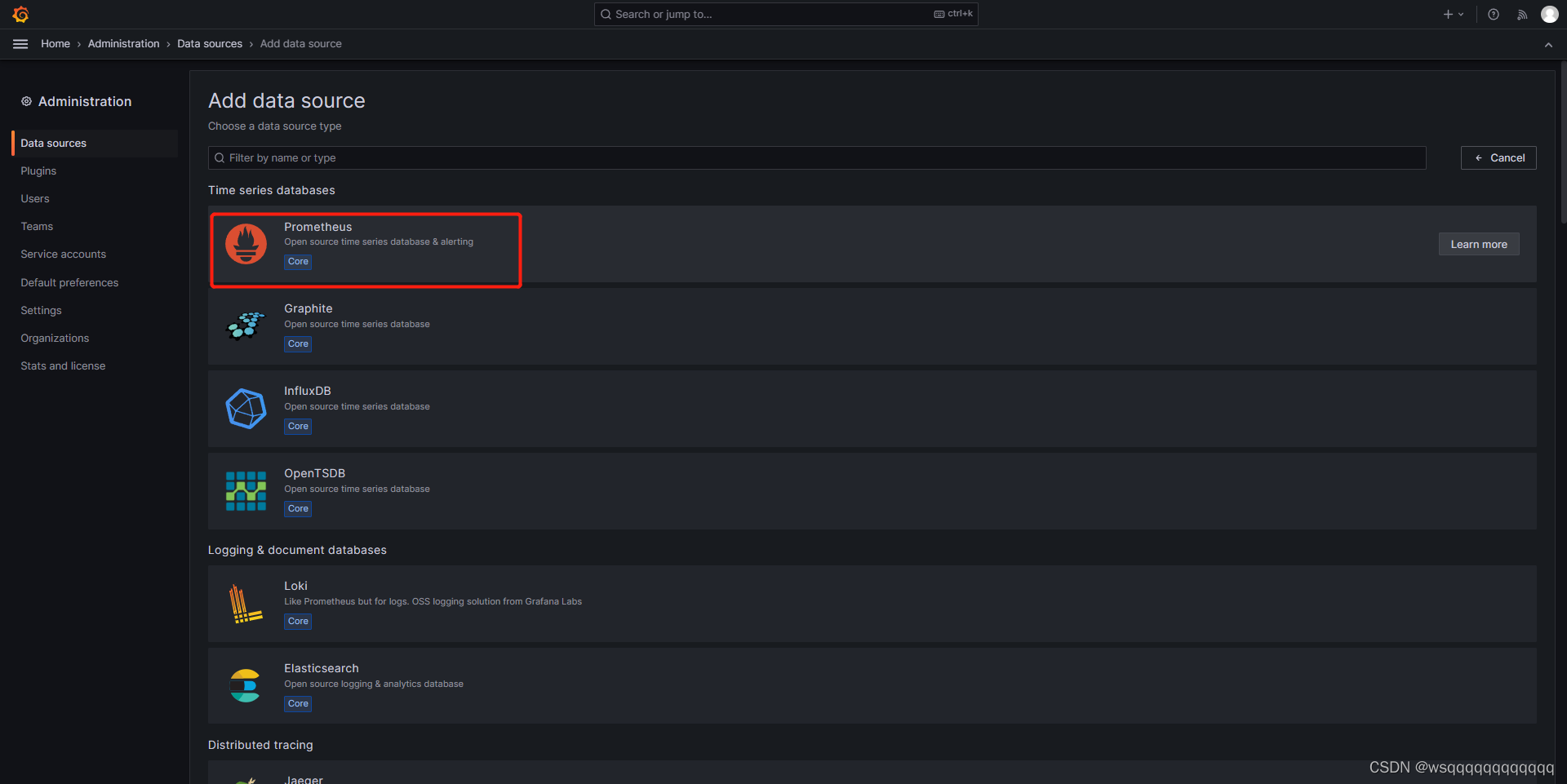Select the InfluxDB data source icon
This screenshot has height=784, width=1567.
pyautogui.click(x=245, y=408)
